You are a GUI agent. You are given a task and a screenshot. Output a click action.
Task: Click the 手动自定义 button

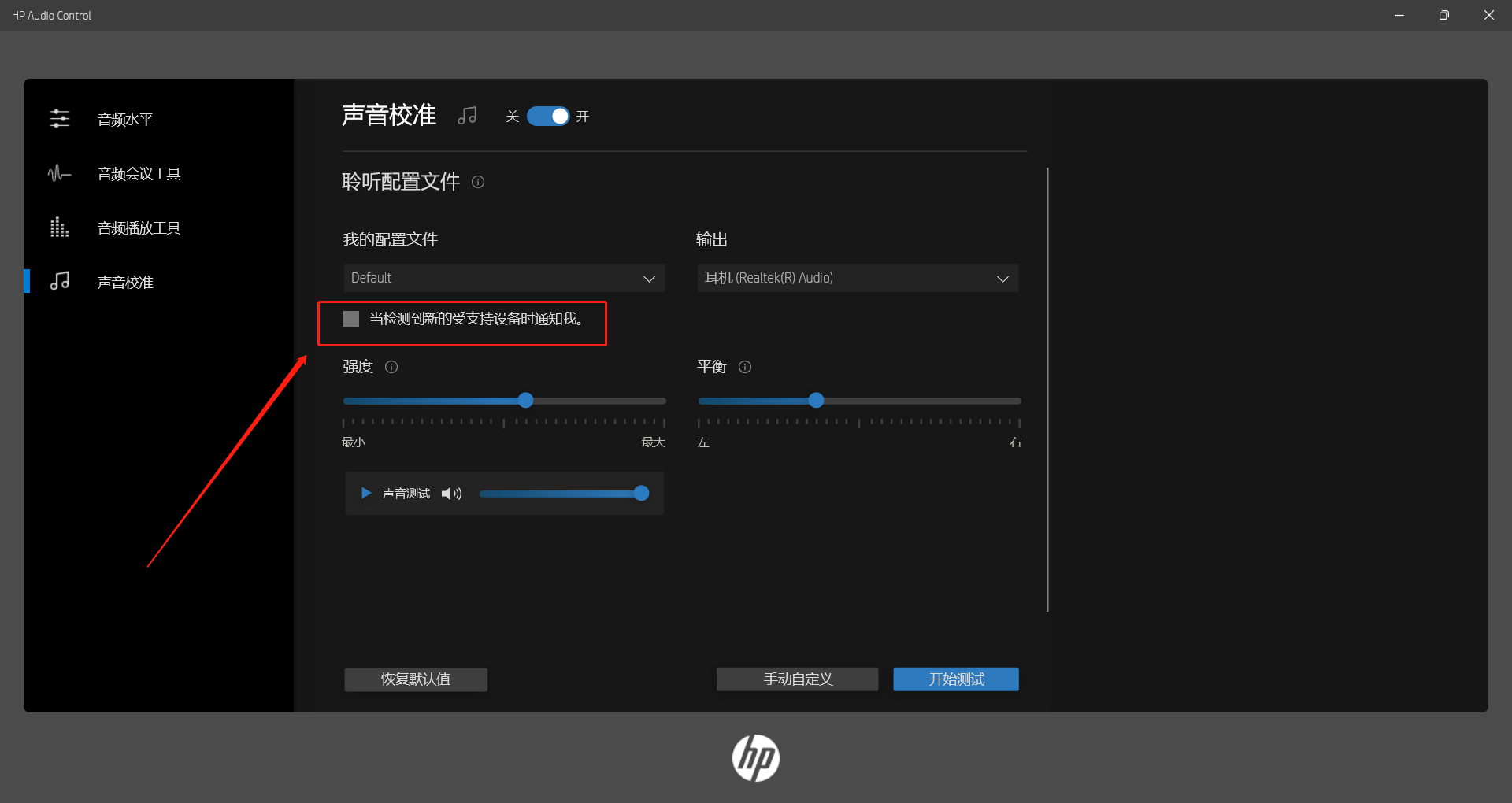[798, 679]
